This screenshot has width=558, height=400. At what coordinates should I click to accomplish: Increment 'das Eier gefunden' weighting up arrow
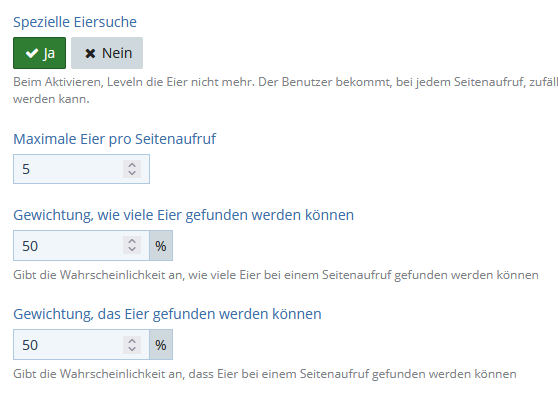tap(132, 341)
